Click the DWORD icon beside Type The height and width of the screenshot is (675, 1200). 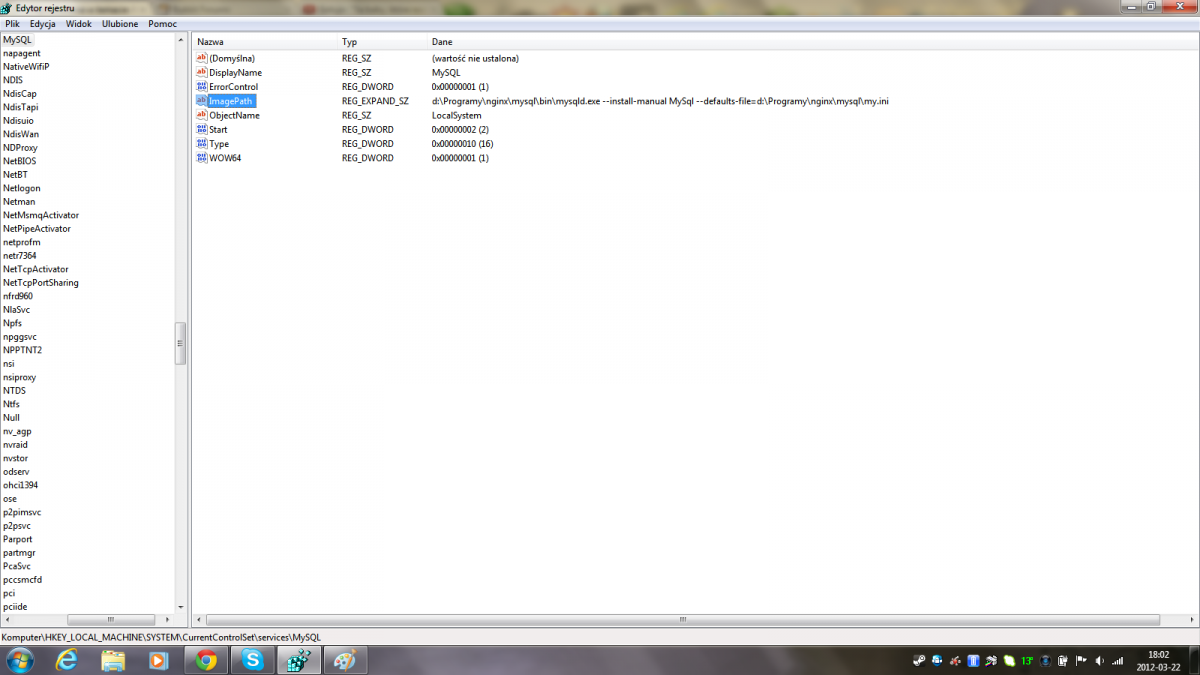201,144
